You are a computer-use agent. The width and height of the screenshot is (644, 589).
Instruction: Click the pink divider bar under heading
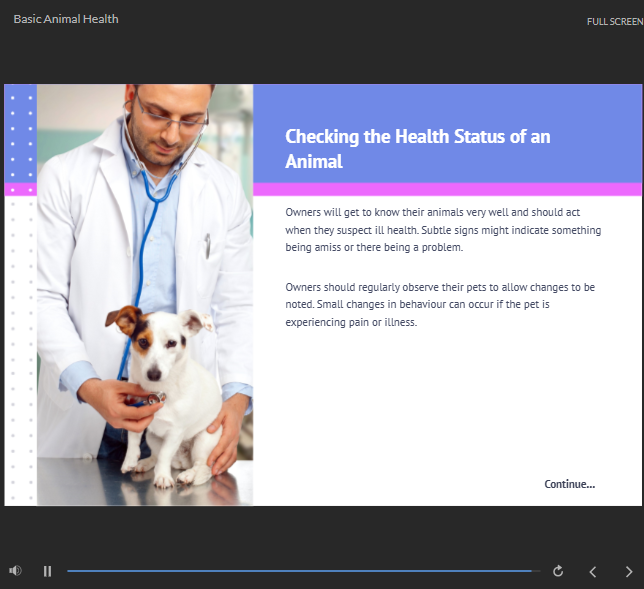(x=446, y=189)
